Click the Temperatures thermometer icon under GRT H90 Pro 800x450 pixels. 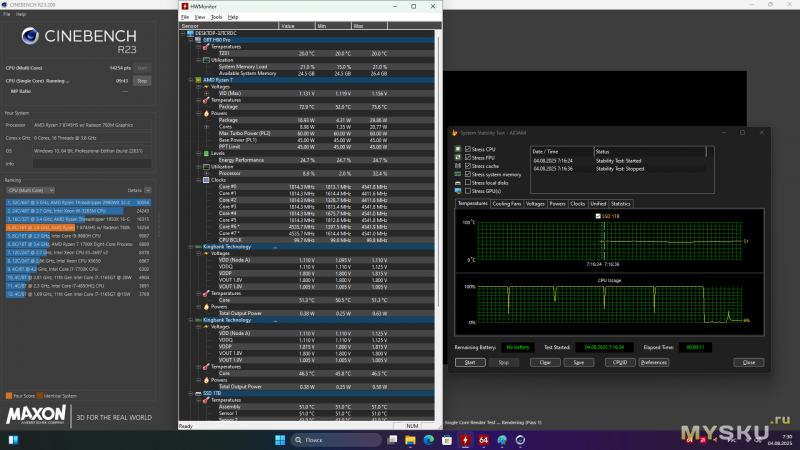[x=206, y=47]
